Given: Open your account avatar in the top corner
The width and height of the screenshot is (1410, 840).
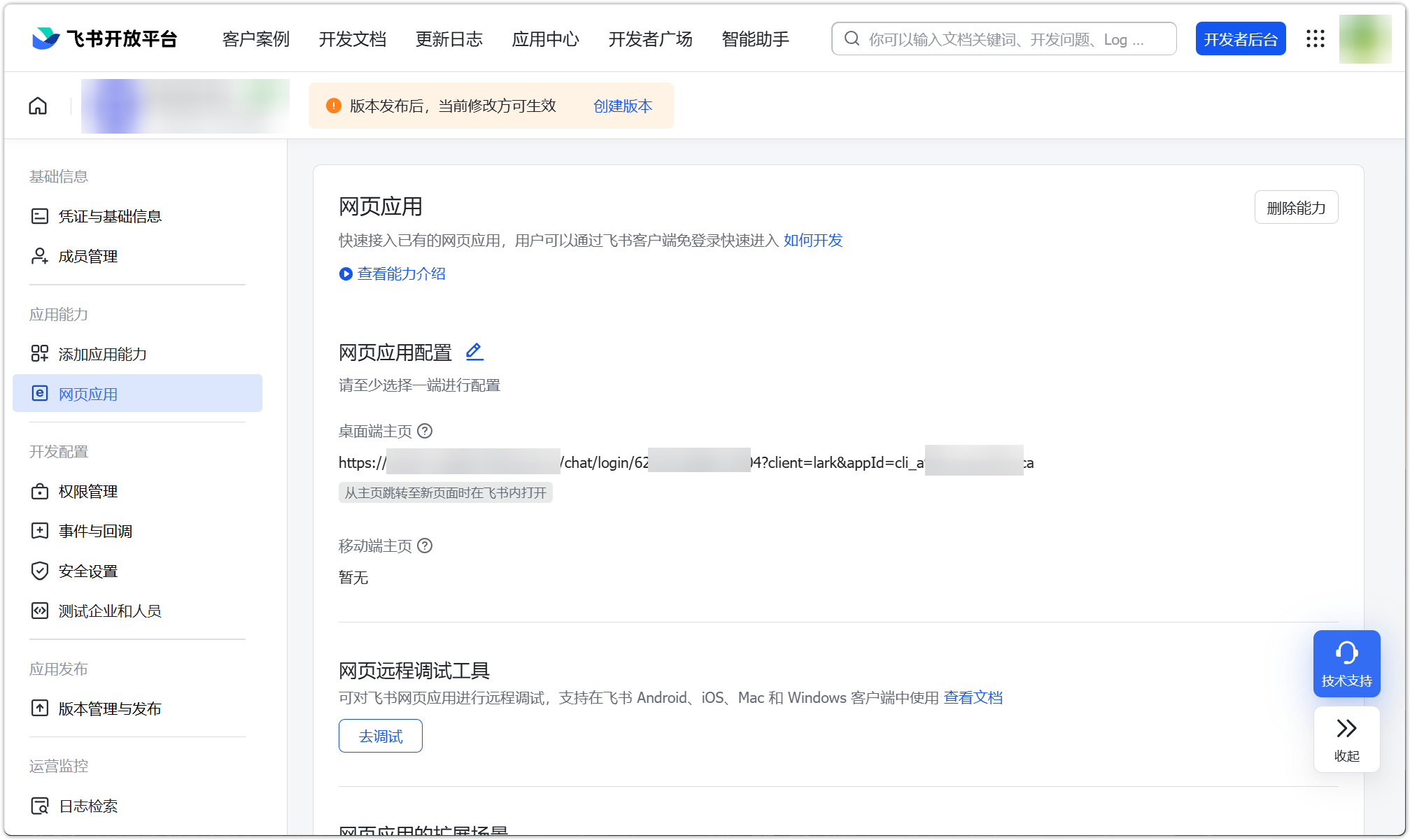Looking at the screenshot, I should pyautogui.click(x=1365, y=38).
